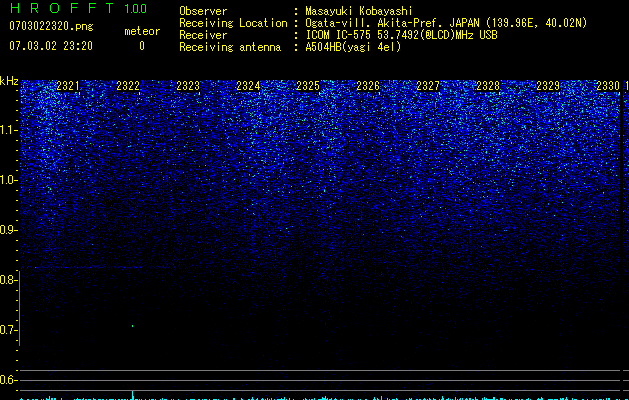Screen dimensions: 629x400
Task: Click the 0.7 kHz axis label
Action: pos(9,330)
